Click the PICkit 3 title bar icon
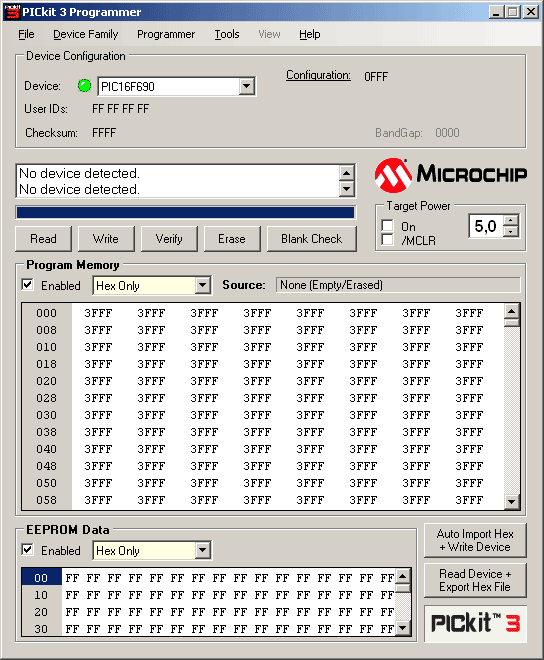544x660 pixels. pos(12,12)
